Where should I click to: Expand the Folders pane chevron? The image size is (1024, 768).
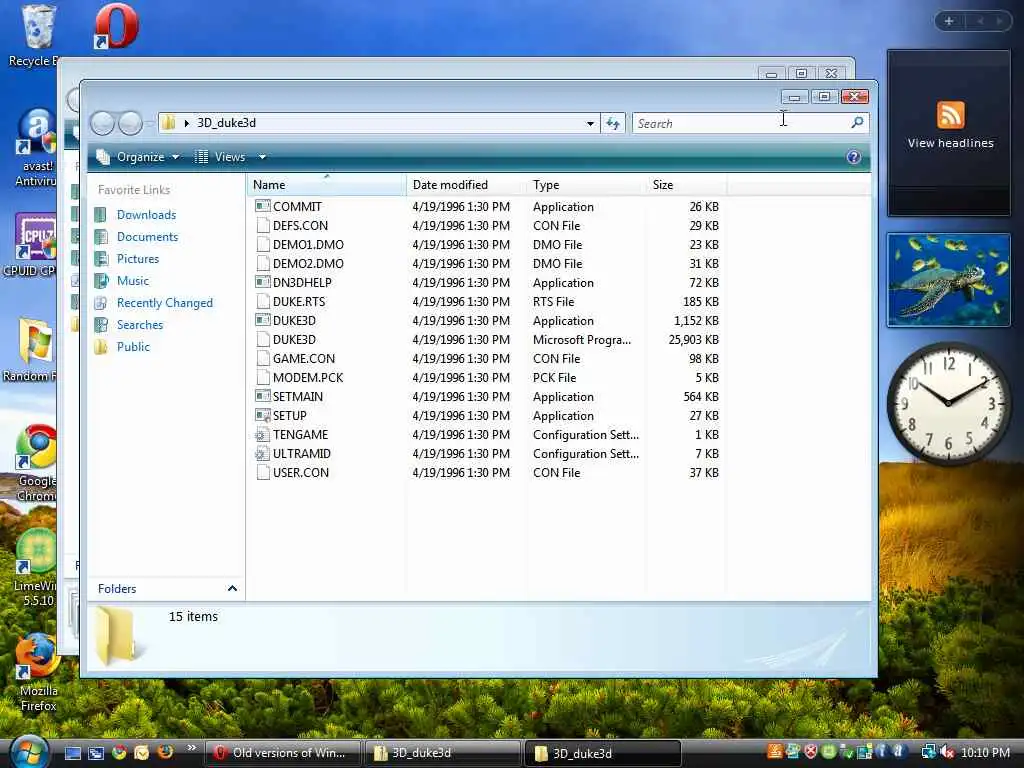click(232, 588)
